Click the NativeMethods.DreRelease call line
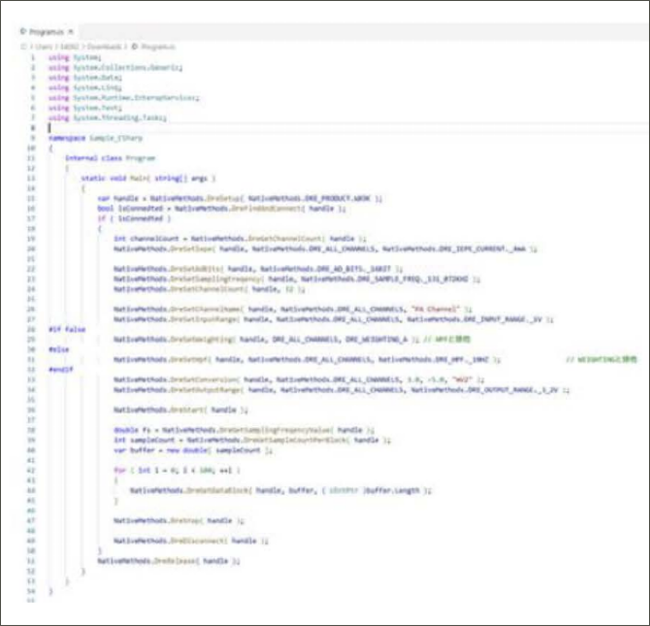 click(168, 561)
